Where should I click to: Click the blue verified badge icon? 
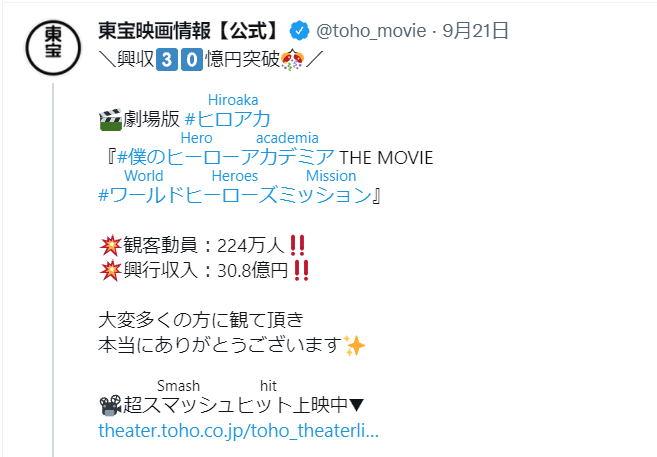[x=299, y=31]
